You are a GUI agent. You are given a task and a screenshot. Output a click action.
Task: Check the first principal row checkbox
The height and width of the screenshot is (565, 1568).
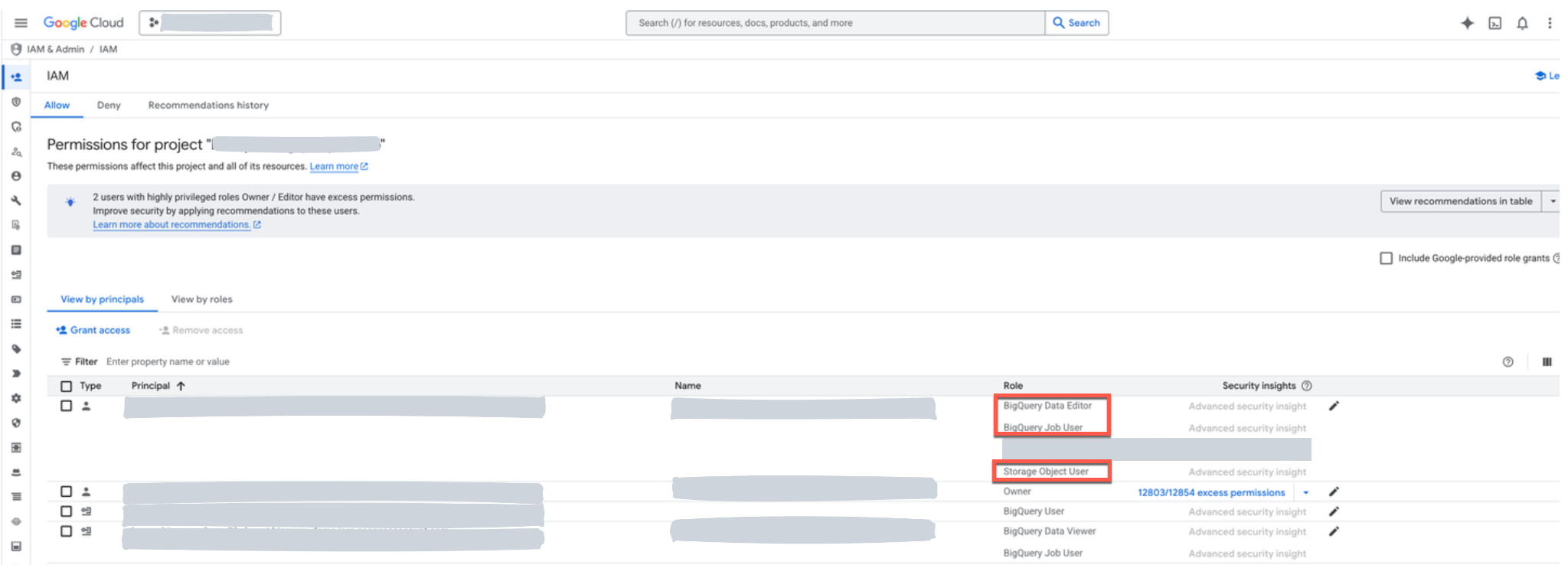67,406
